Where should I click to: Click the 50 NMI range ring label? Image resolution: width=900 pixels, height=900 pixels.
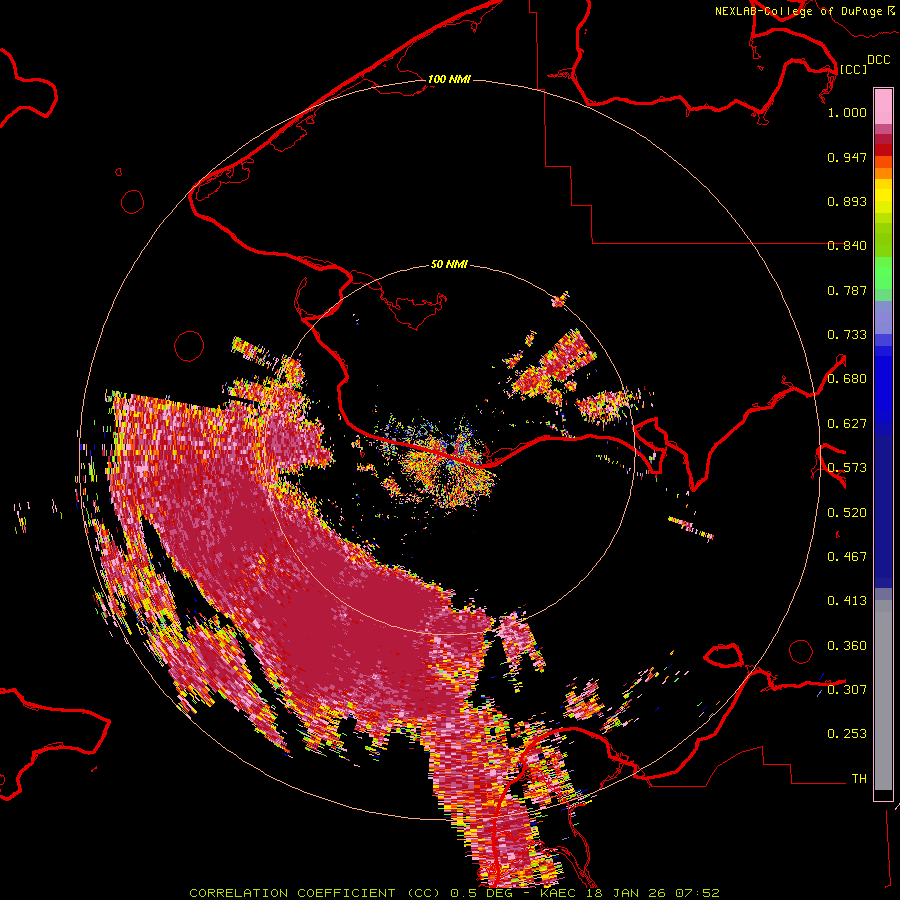pos(449,265)
